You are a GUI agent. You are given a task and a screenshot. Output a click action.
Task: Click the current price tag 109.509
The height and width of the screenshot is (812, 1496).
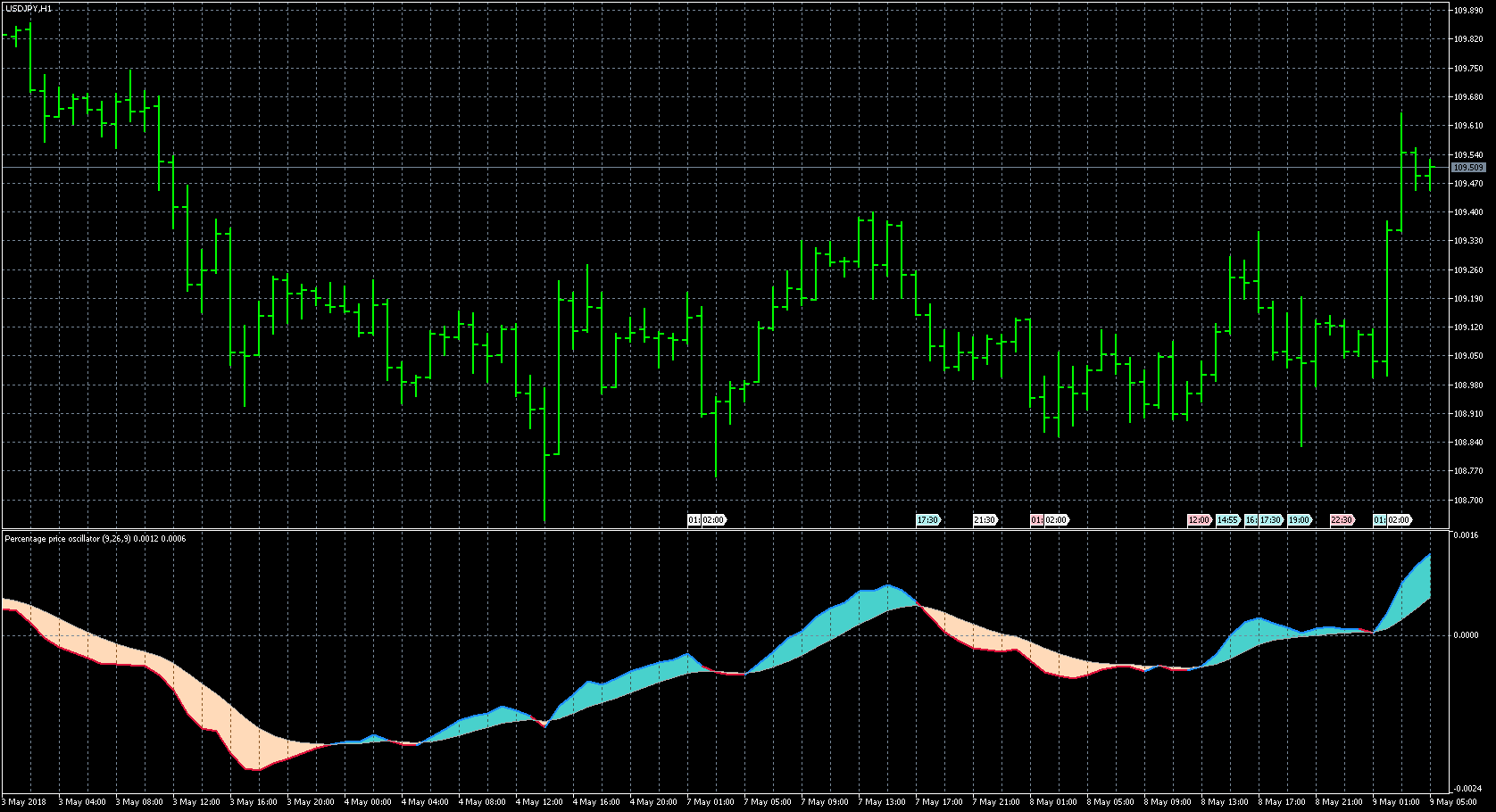click(1467, 168)
